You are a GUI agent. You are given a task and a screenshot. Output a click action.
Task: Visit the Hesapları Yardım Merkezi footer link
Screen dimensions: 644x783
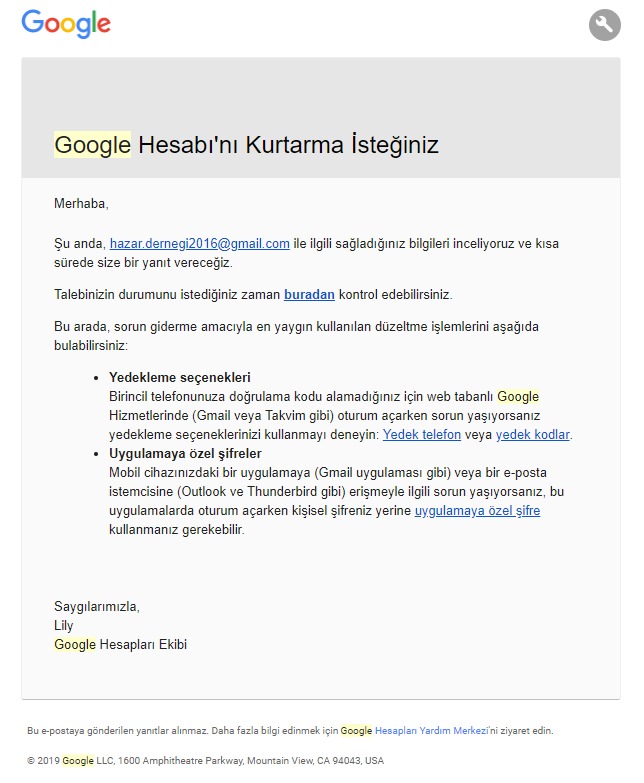[x=430, y=731]
